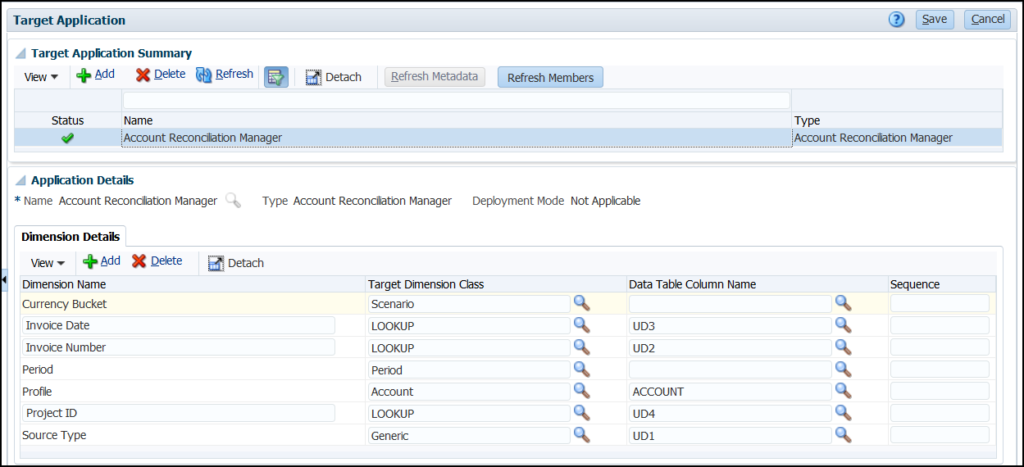Open the Dimension Details tab
Screen dimensions: 1024x467
(x=71, y=236)
